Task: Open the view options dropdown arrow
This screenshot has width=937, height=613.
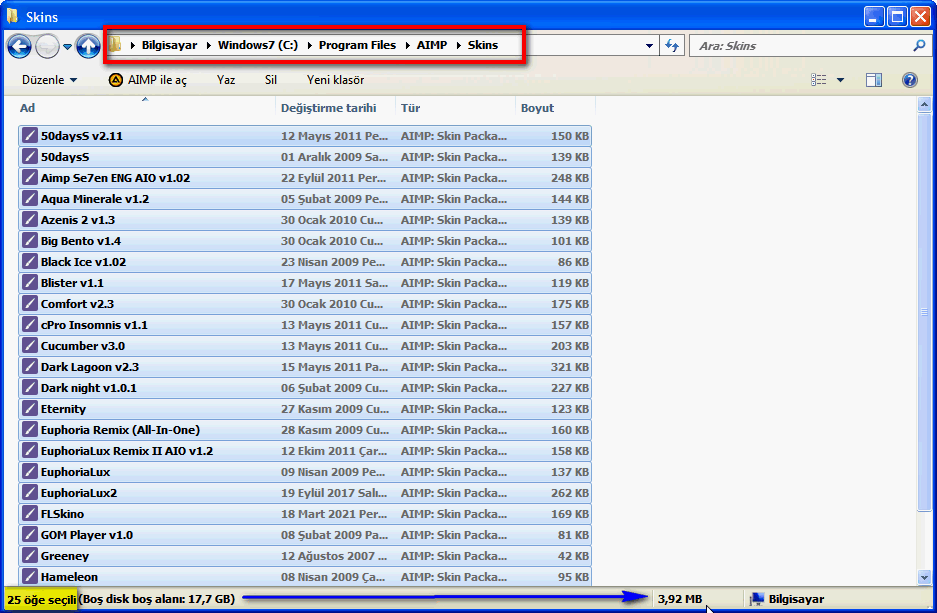Action: (x=840, y=79)
